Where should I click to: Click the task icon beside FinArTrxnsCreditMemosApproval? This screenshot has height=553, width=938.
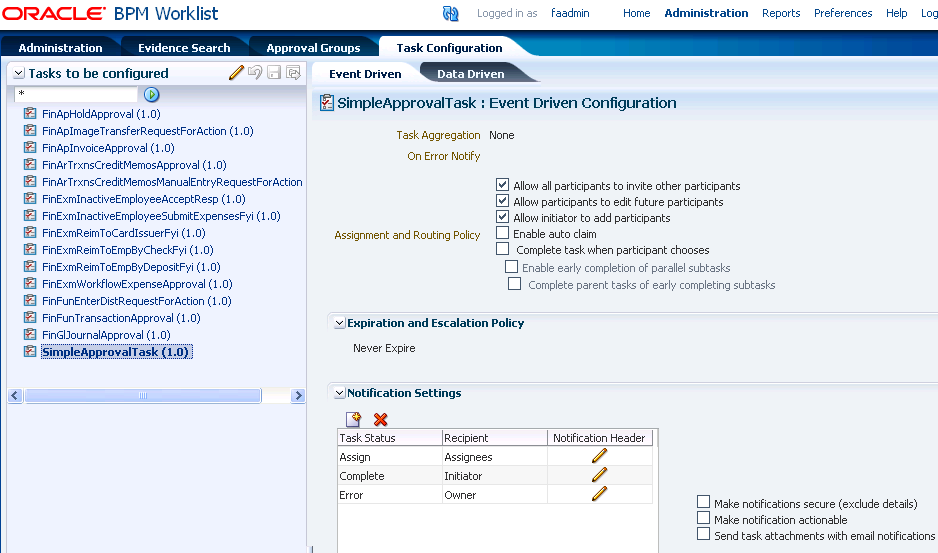(x=30, y=164)
